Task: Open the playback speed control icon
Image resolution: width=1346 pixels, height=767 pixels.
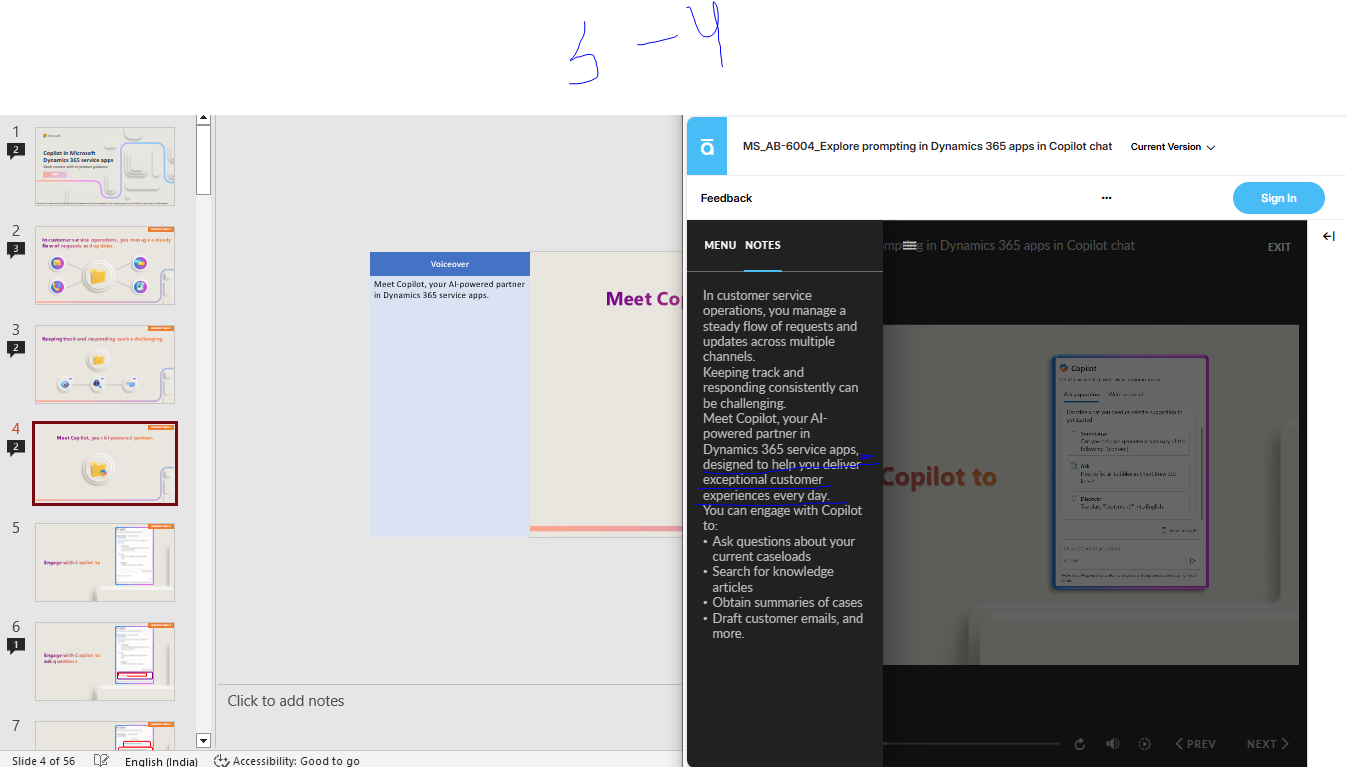Action: click(x=1144, y=743)
